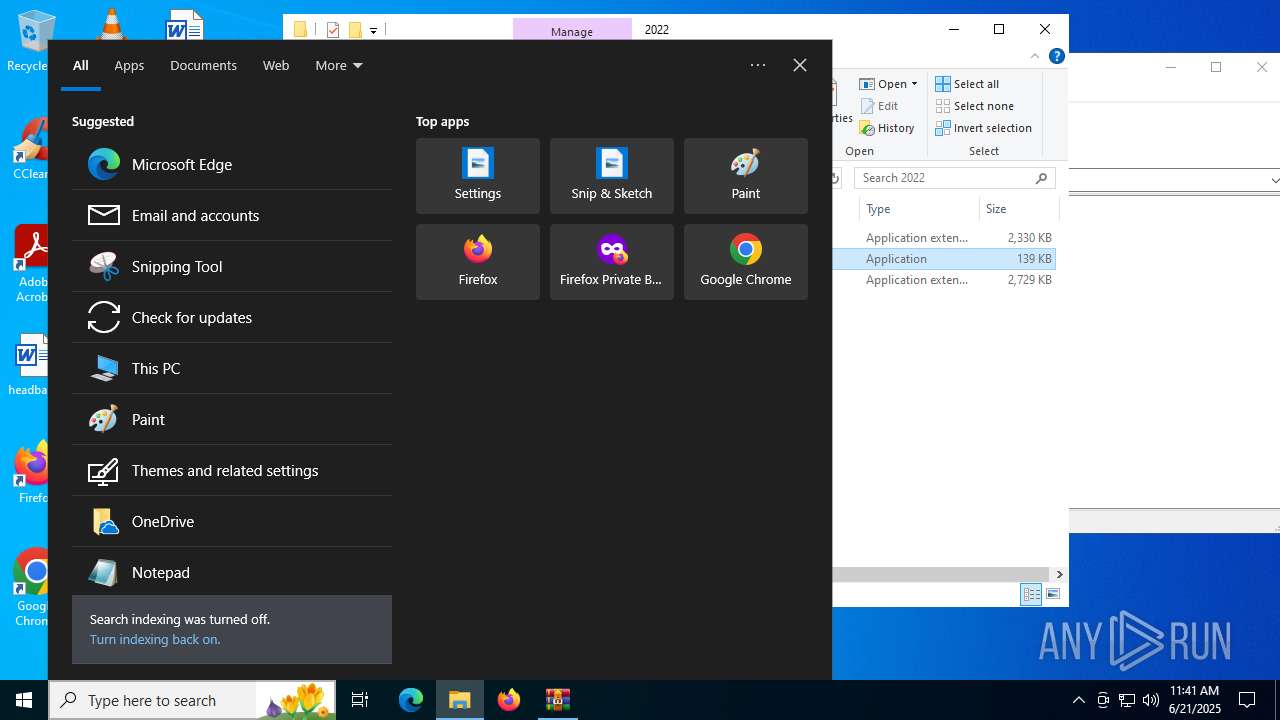Switch to File Explorer taskbar icon
This screenshot has height=720, width=1280.
460,700
